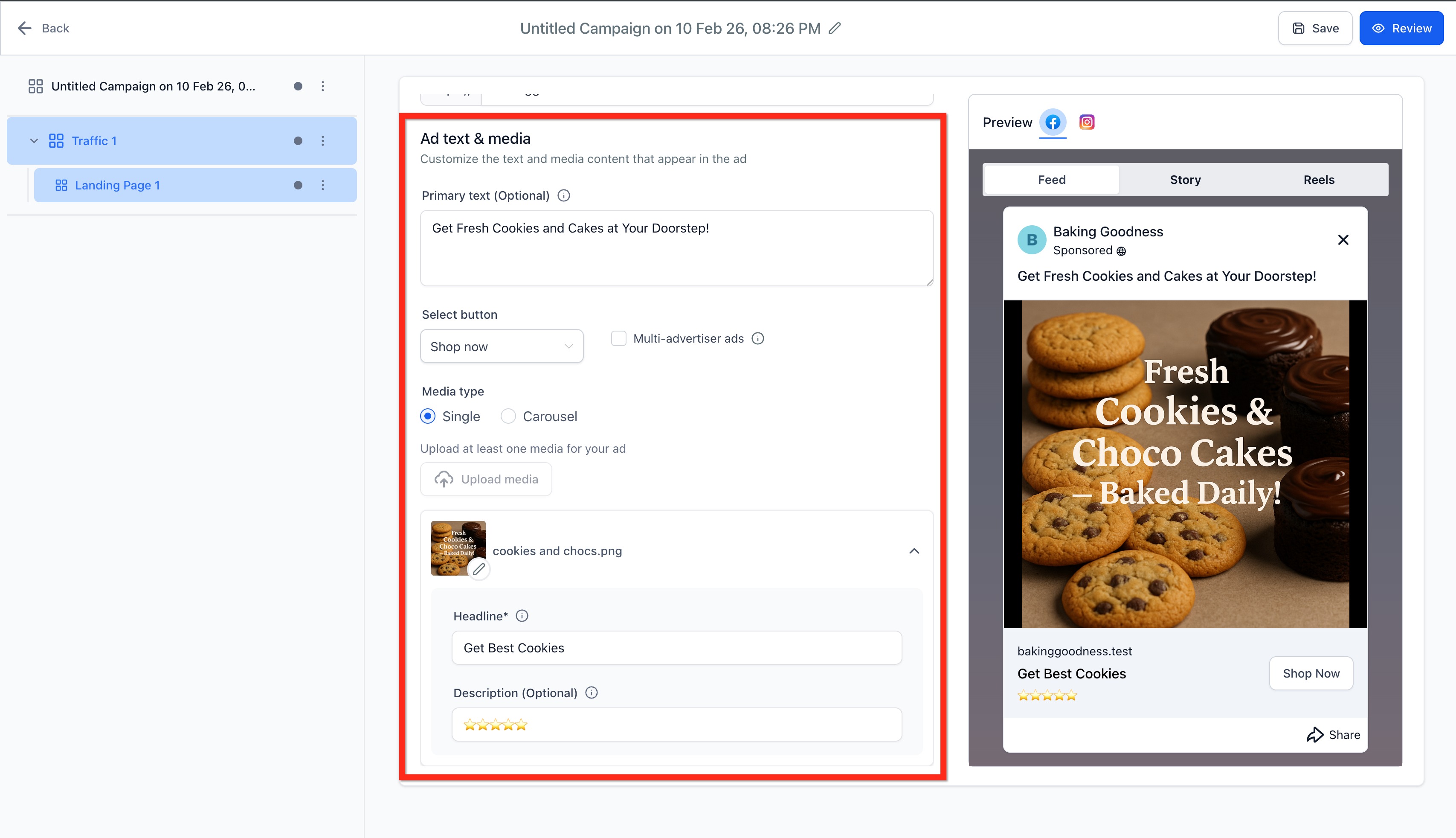The height and width of the screenshot is (838, 1456).
Task: Open three-dot menu for Traffic 1
Action: coord(323,141)
